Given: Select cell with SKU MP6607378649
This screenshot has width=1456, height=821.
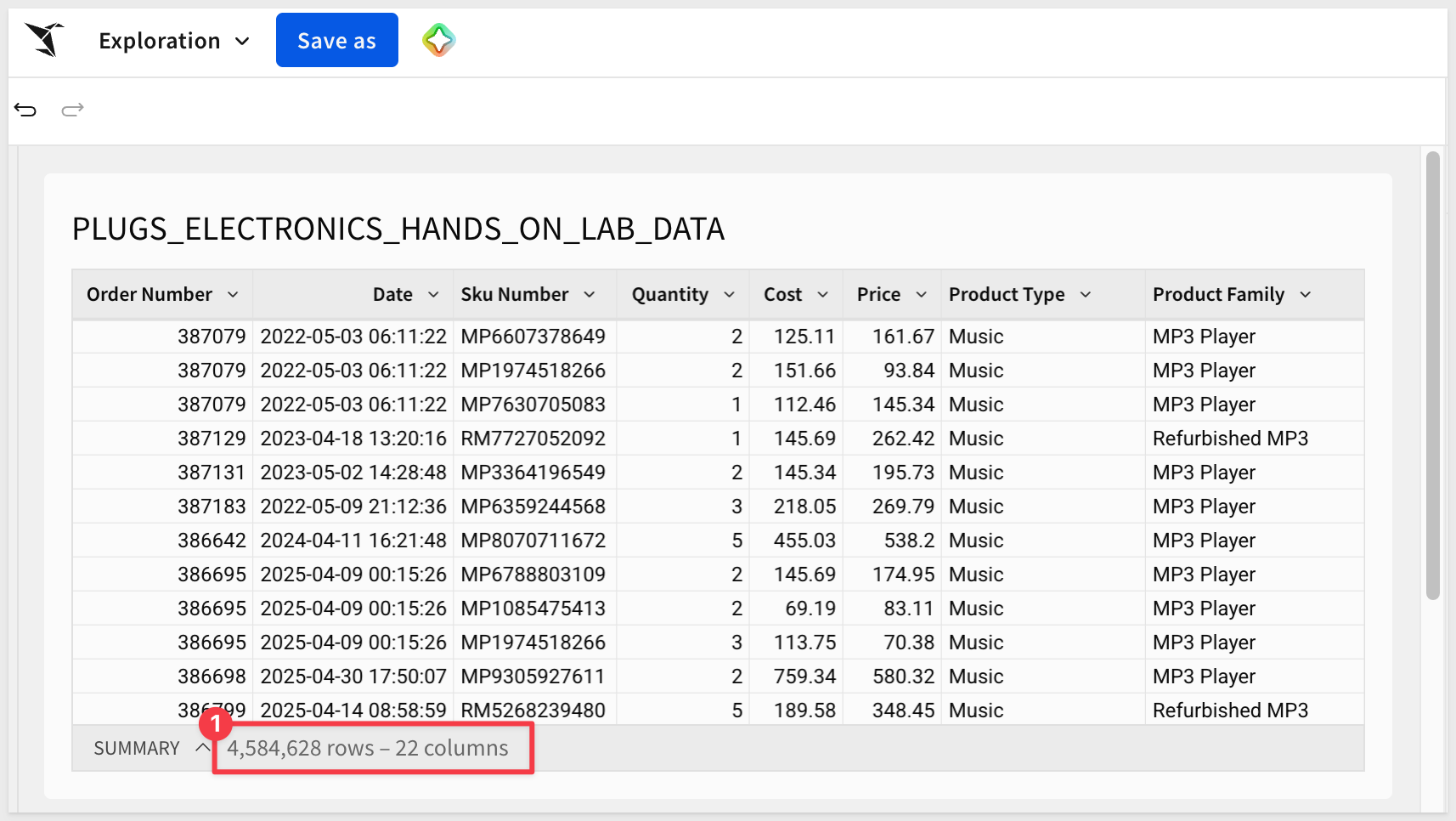Looking at the screenshot, I should tap(534, 337).
